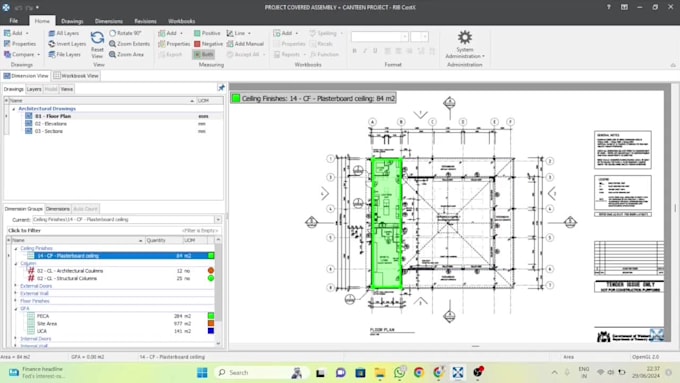680x383 pixels.
Task: Open the Revisions ribbon tab
Action: click(145, 21)
